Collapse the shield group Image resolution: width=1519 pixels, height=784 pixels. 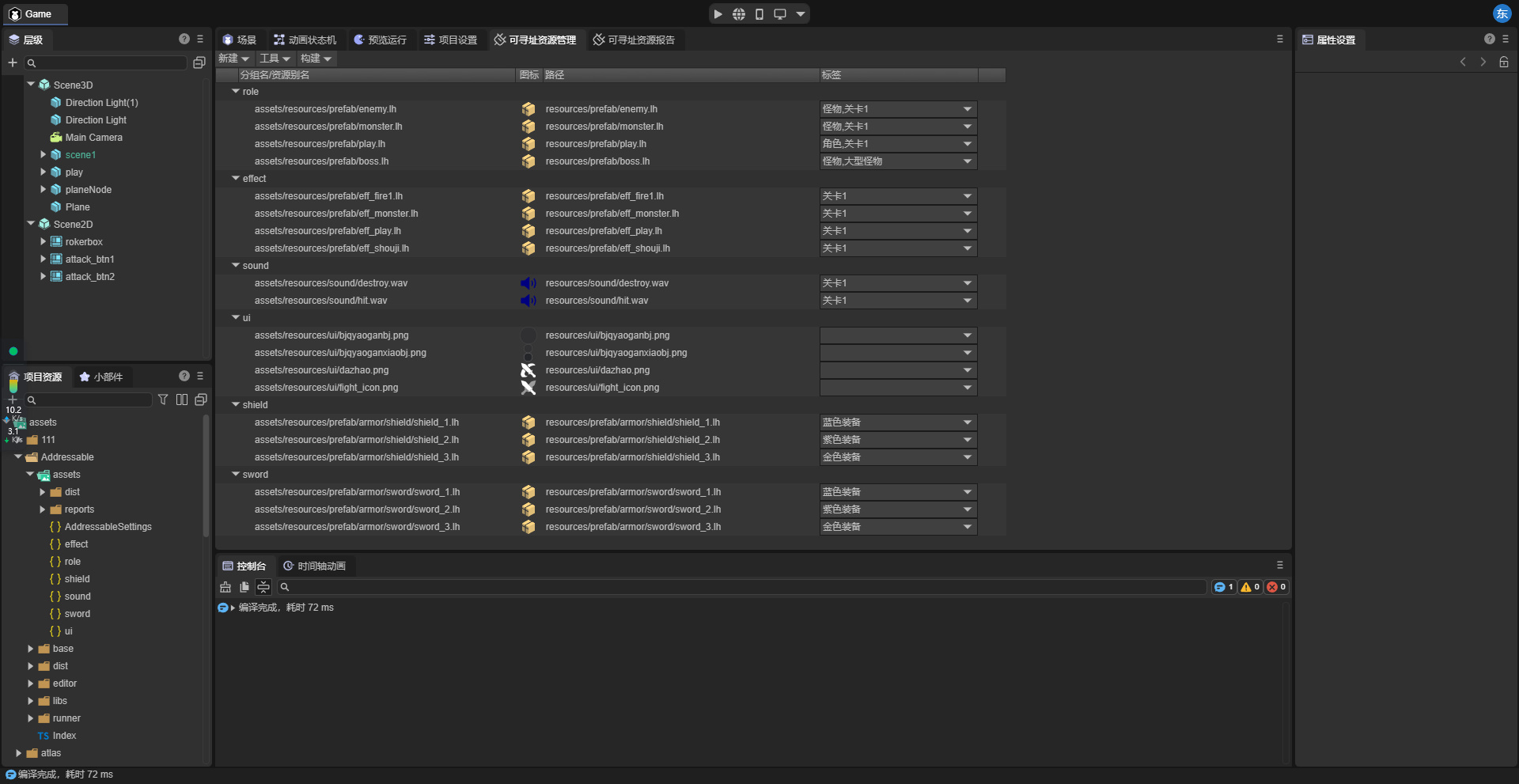236,404
